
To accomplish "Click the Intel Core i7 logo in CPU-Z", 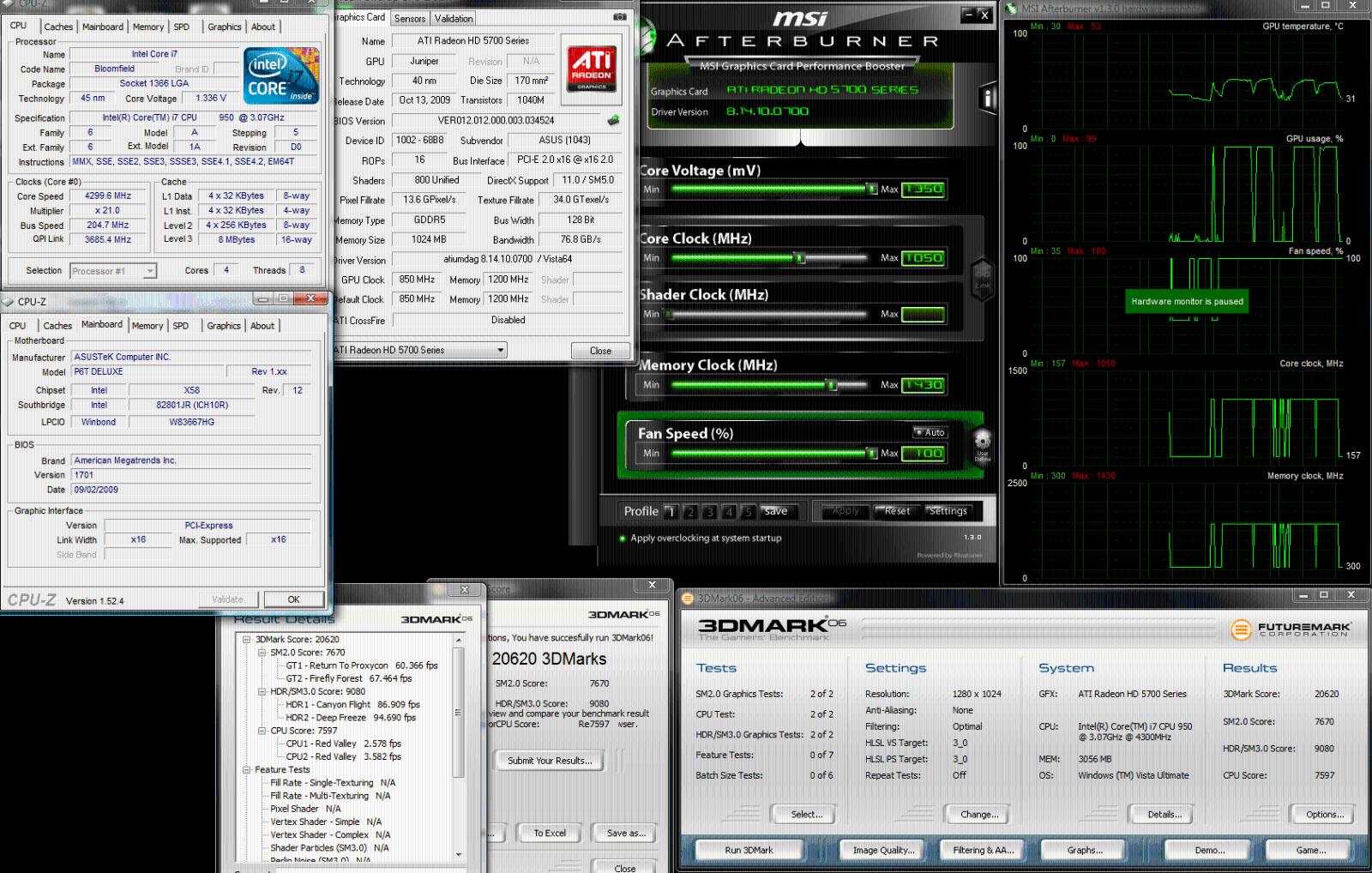I will point(281,75).
